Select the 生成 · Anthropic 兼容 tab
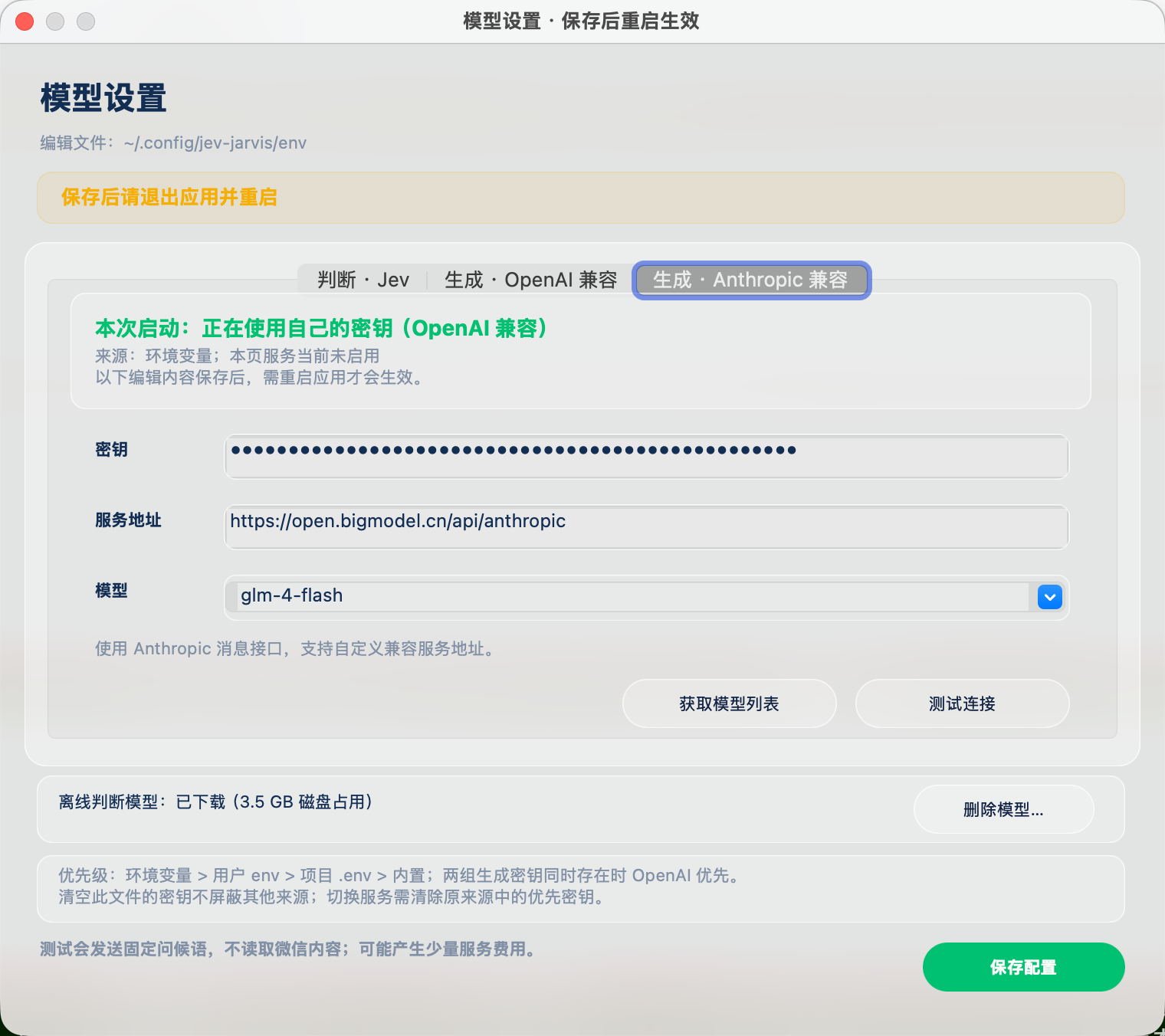This screenshot has height=1036, width=1165. (x=751, y=280)
